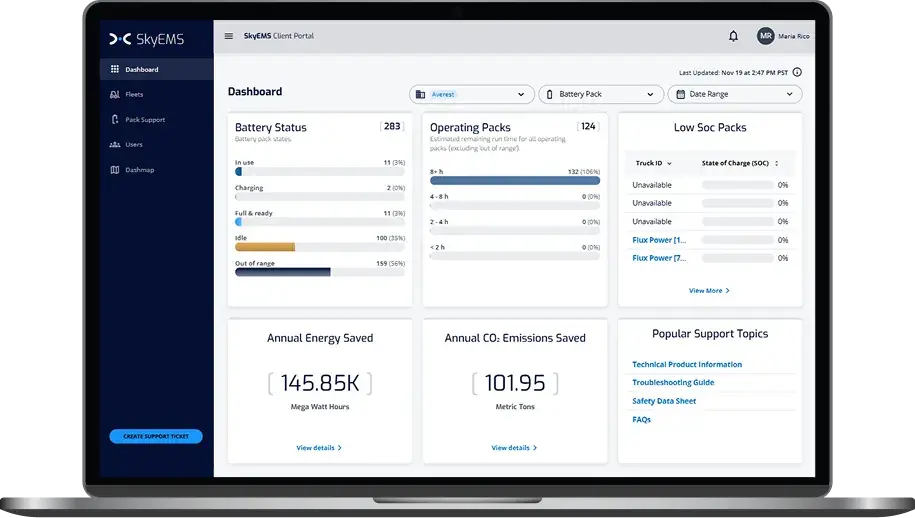Click Create Support Ticket button

point(156,436)
